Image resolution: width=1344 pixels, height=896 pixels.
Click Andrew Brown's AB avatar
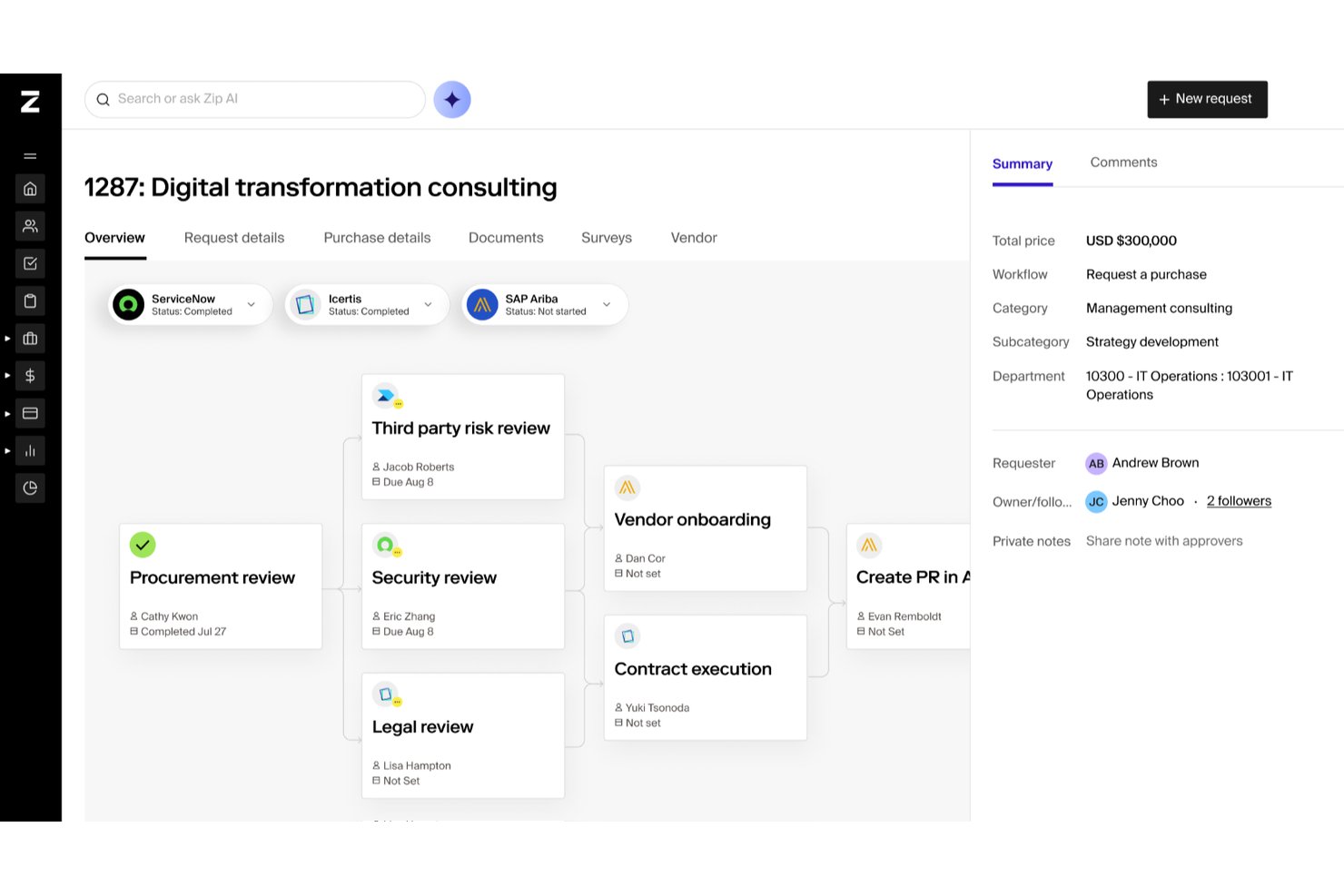[x=1096, y=464]
